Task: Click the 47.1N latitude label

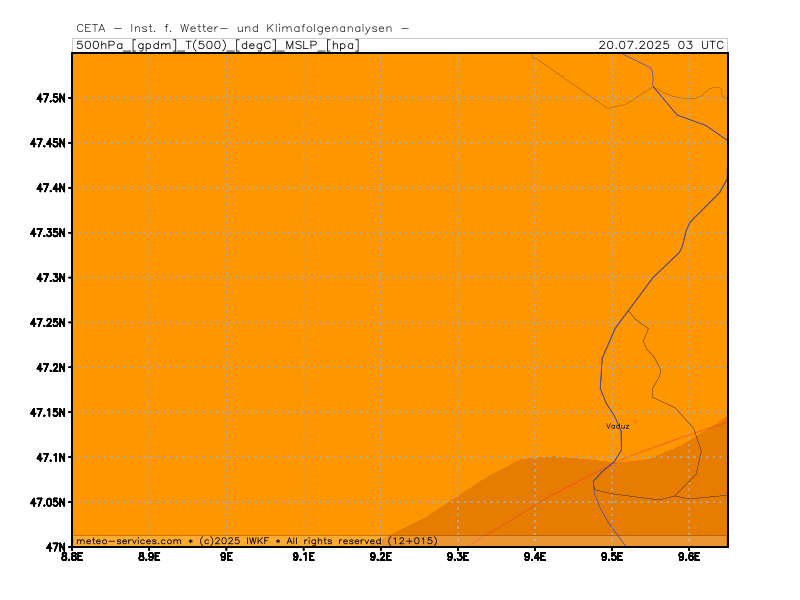Action: tap(51, 457)
